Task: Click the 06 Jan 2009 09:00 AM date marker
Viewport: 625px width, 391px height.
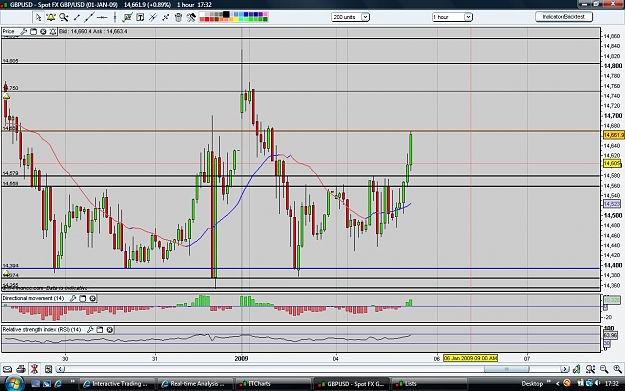Action: [x=471, y=358]
